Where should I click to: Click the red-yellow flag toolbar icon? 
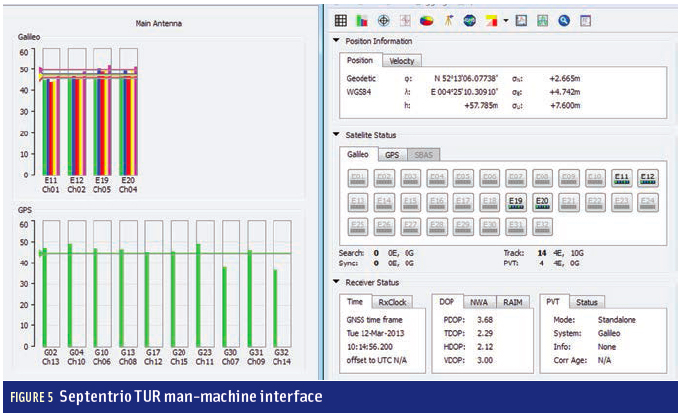point(490,19)
